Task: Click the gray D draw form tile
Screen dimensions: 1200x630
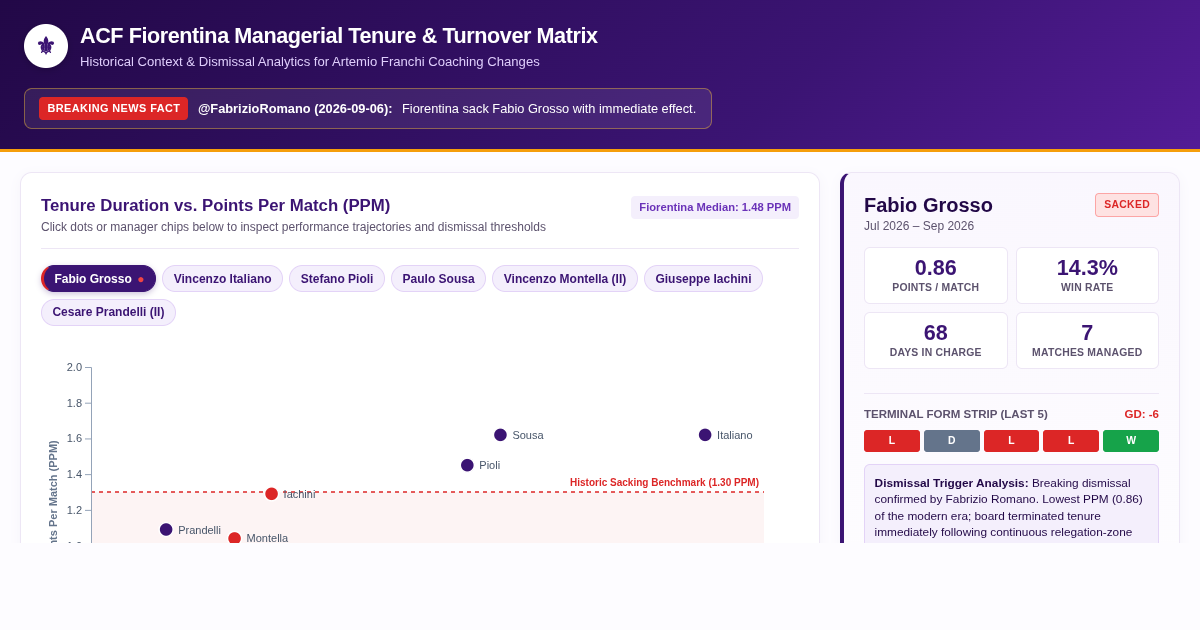Action: pos(952,441)
